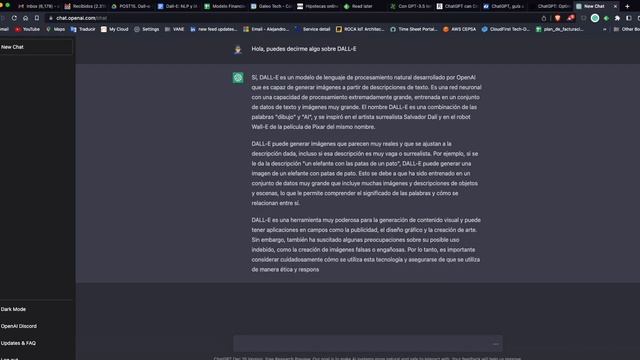Start a New Chat in sidebar
Viewport: 640px width, 360px height.
coord(36,47)
